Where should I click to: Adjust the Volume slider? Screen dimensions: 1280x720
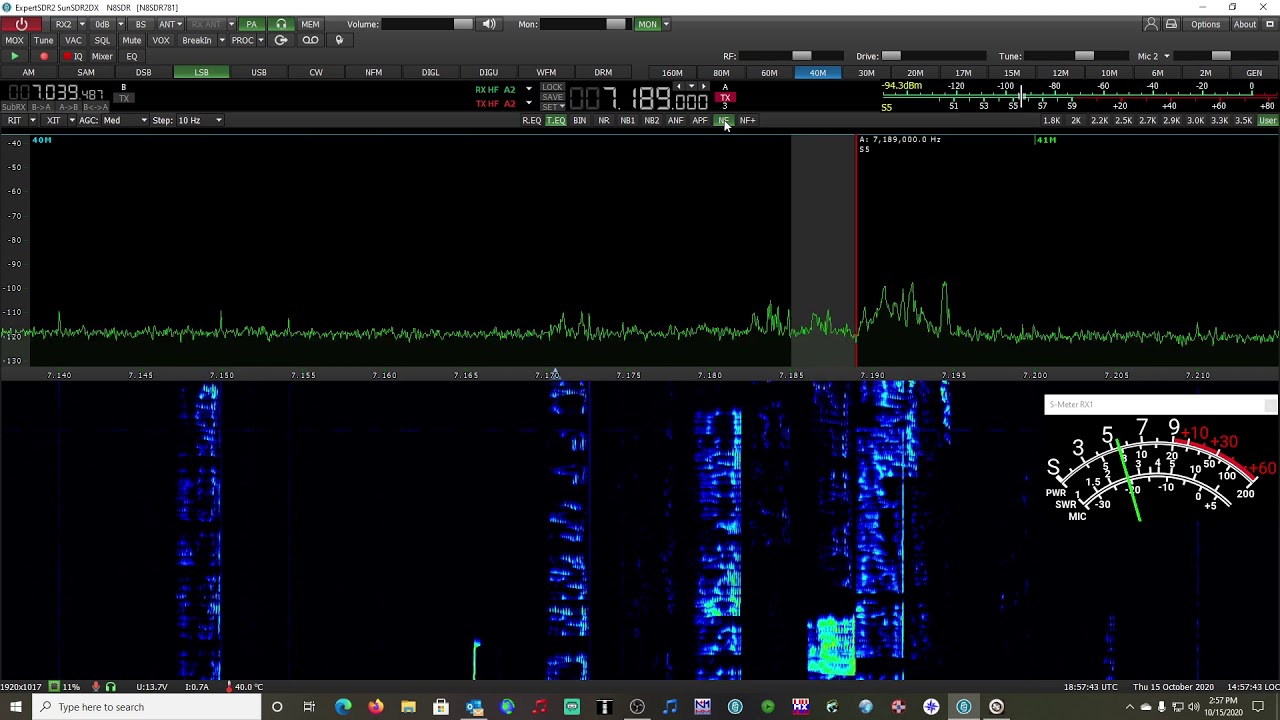tap(427, 24)
